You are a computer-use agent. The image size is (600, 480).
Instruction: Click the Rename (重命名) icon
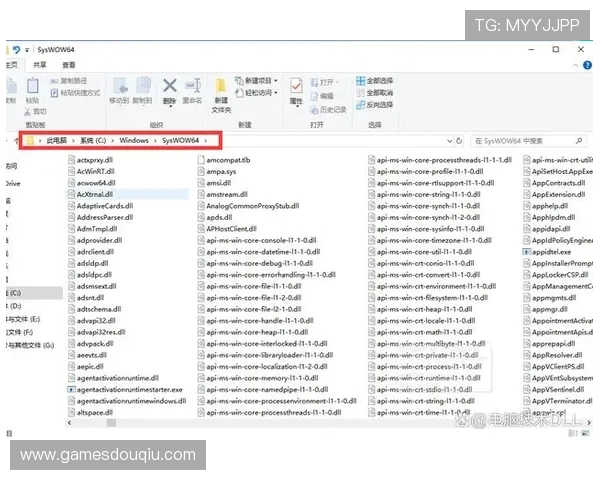click(192, 90)
